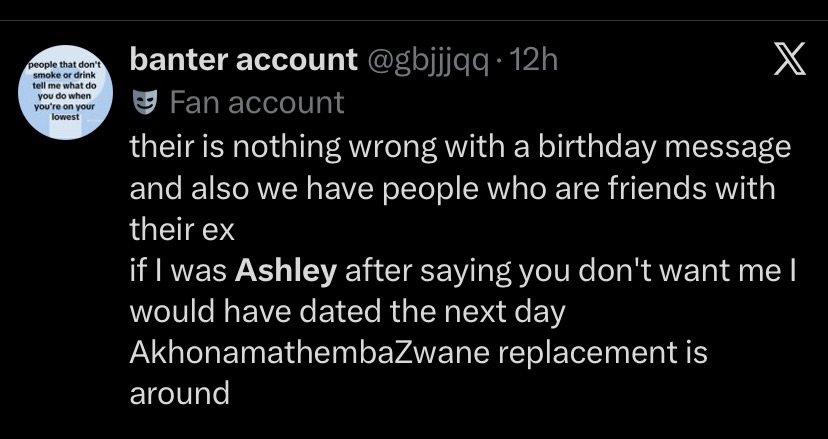Open the 12h timestamp link

533,60
